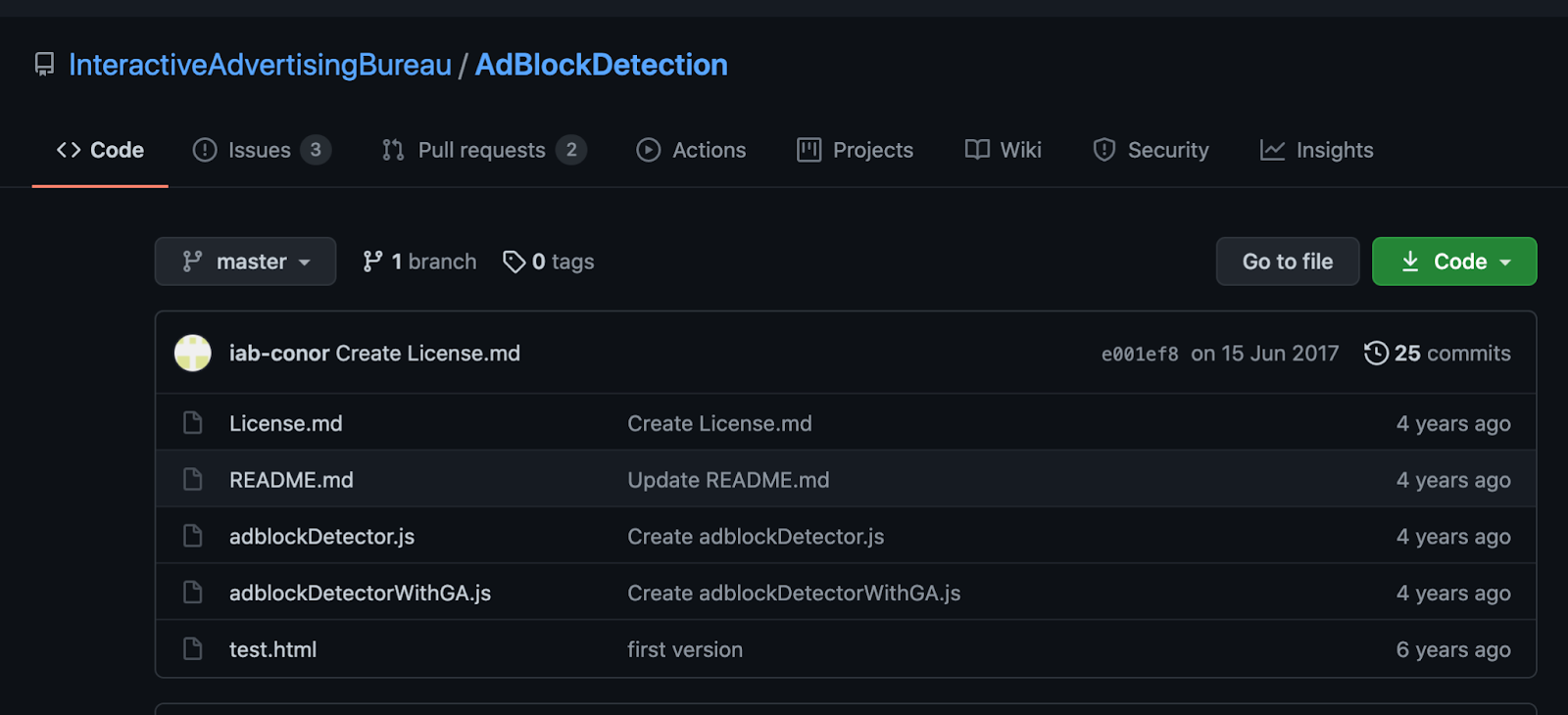Open the adblockDetector.js file
The height and width of the screenshot is (715, 1568).
[321, 537]
